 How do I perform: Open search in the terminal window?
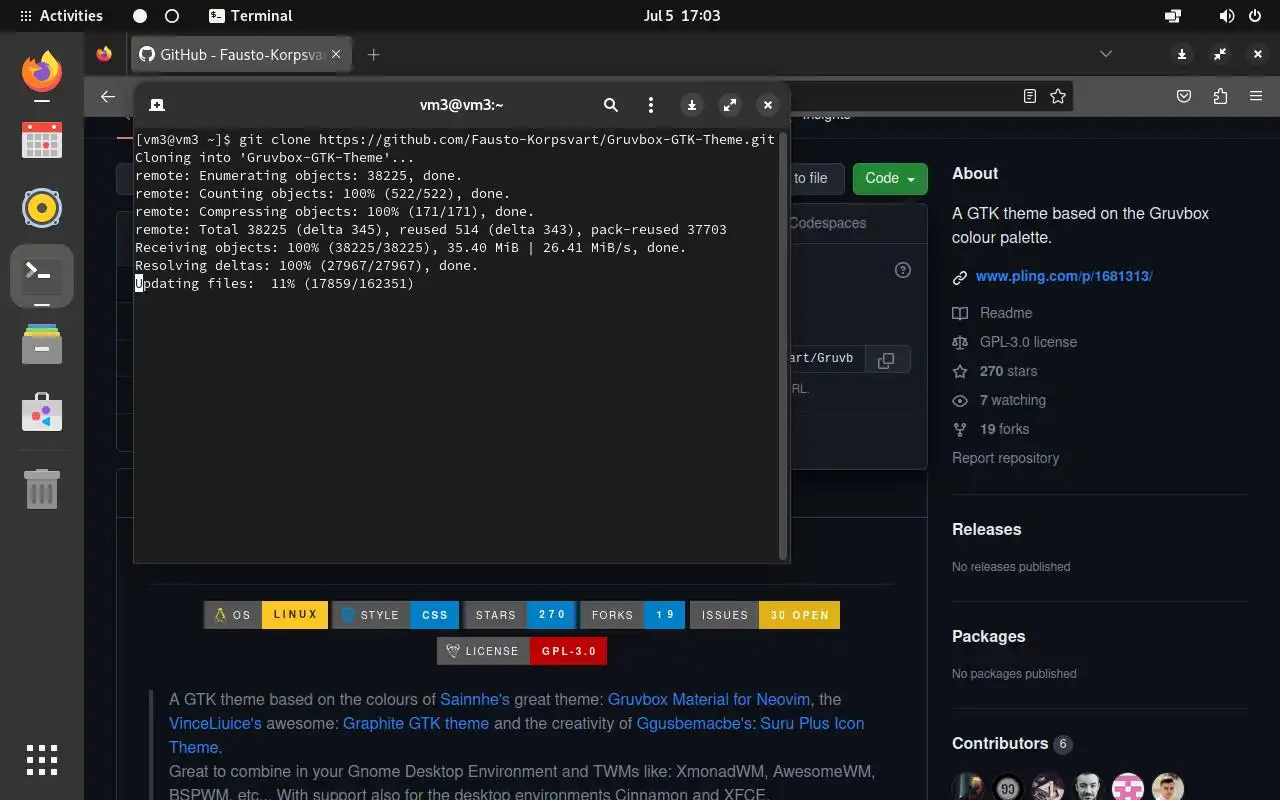[x=611, y=104]
